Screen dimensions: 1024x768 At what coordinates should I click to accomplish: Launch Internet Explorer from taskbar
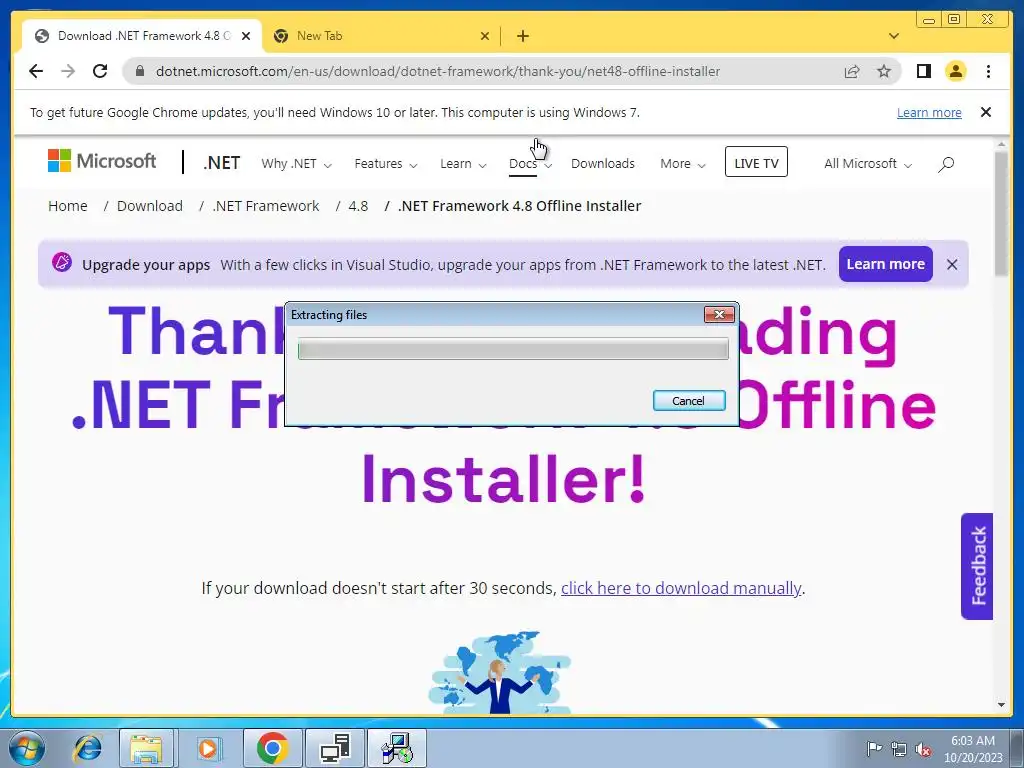88,748
